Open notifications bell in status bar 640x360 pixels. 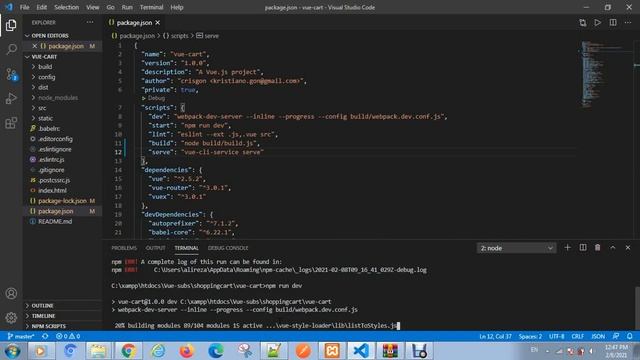point(629,336)
